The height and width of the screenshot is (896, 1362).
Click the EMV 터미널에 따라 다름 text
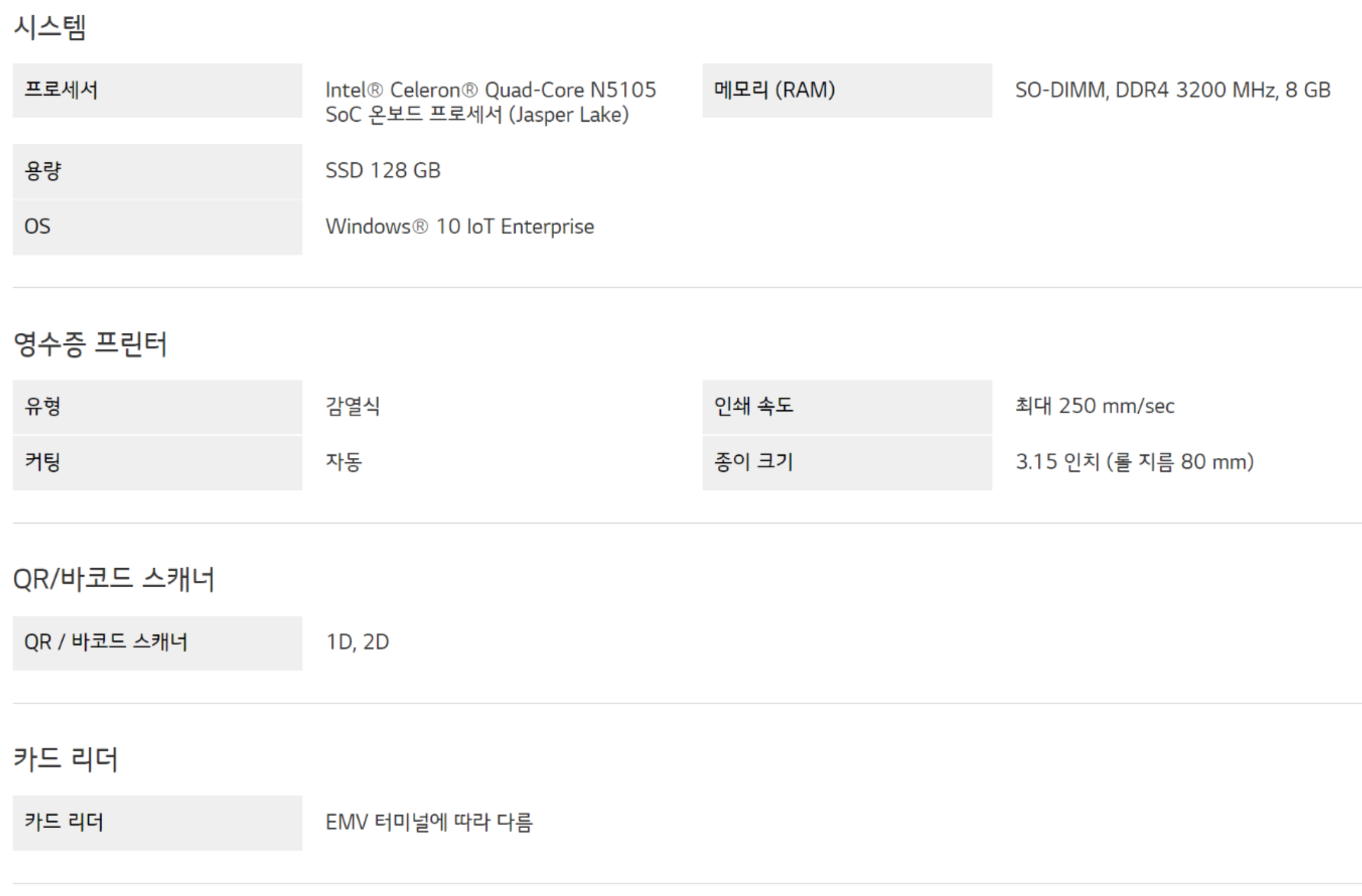coord(429,822)
